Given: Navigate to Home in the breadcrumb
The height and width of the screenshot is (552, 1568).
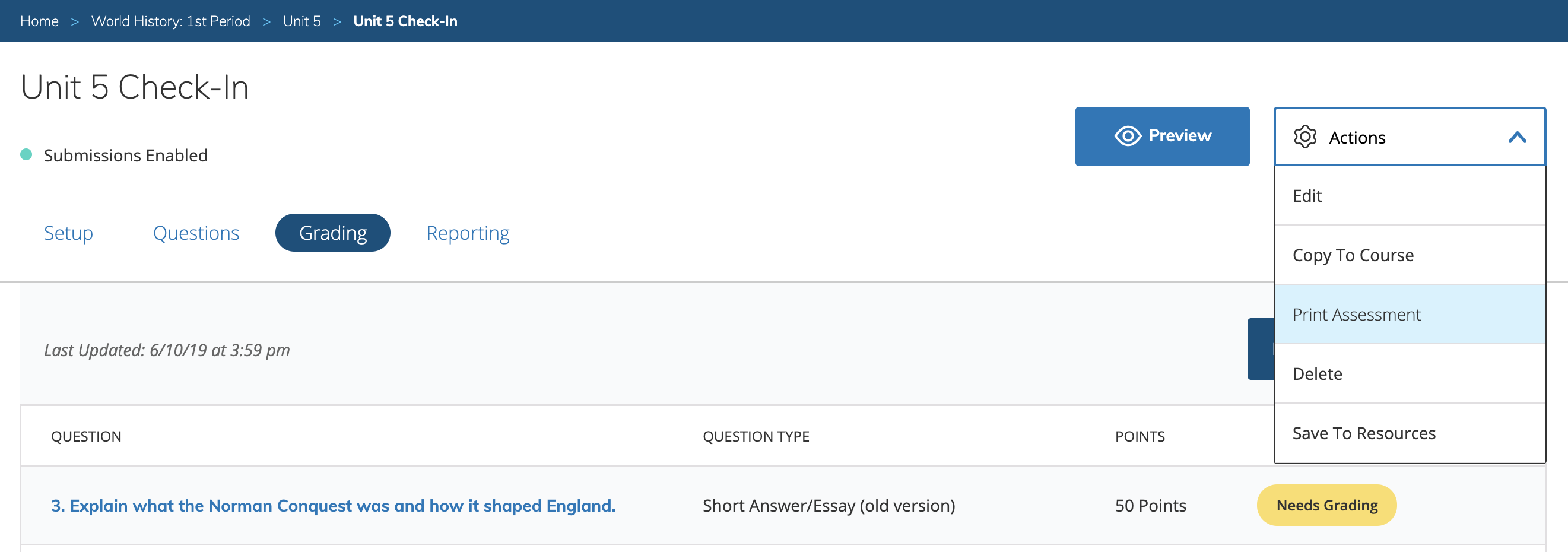Looking at the screenshot, I should point(40,20).
